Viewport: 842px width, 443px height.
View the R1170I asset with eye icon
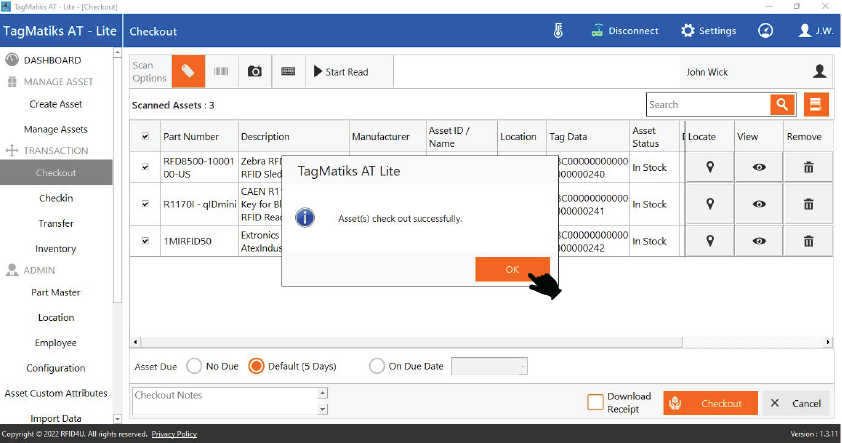pyautogui.click(x=759, y=204)
